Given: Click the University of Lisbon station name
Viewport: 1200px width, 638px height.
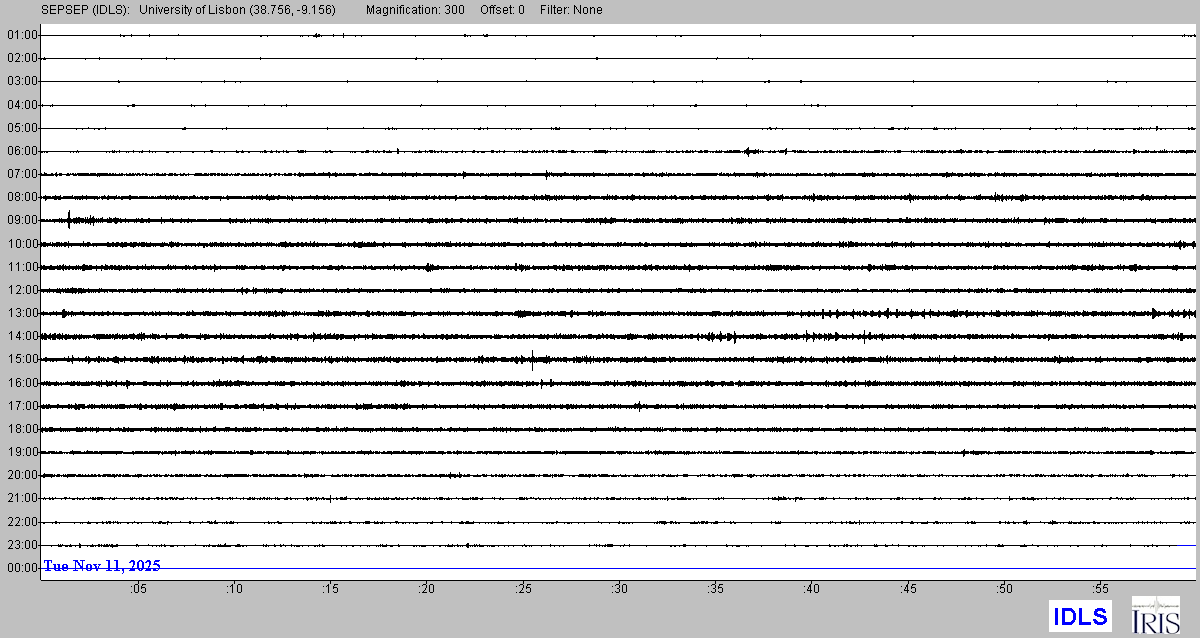Looking at the screenshot, I should (237, 10).
